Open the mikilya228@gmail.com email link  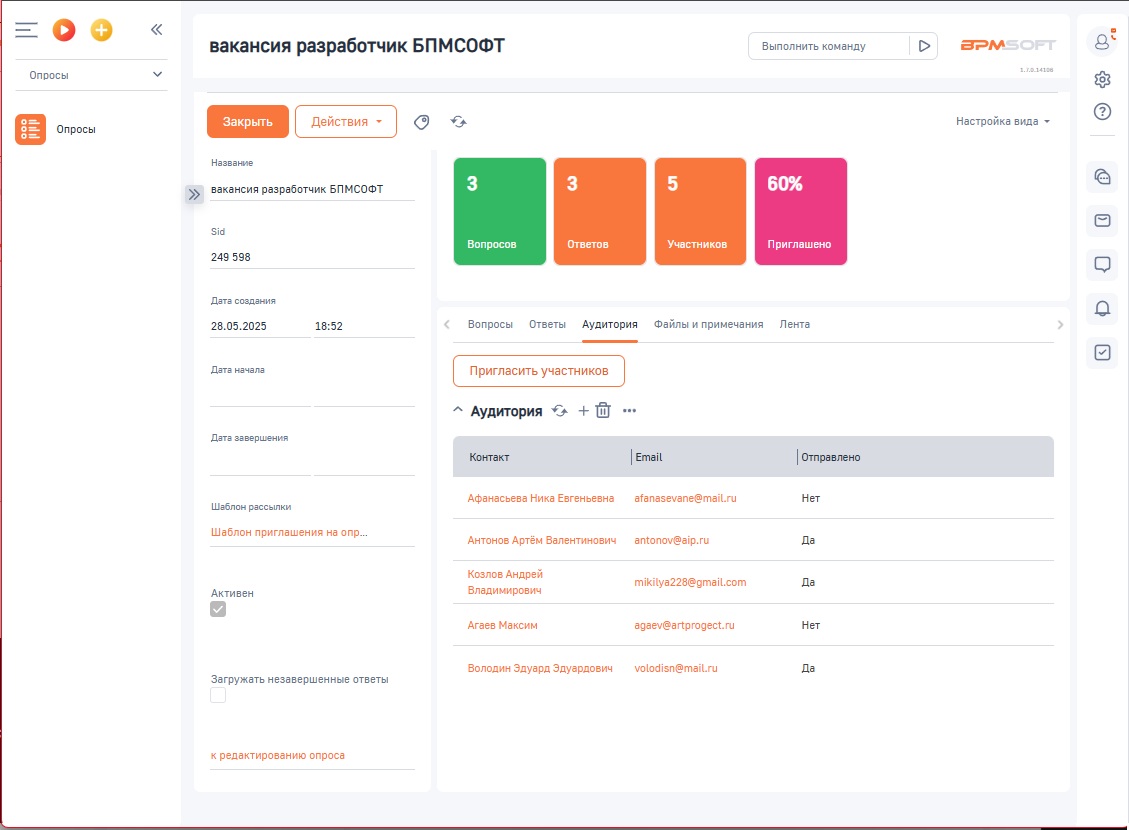click(690, 582)
